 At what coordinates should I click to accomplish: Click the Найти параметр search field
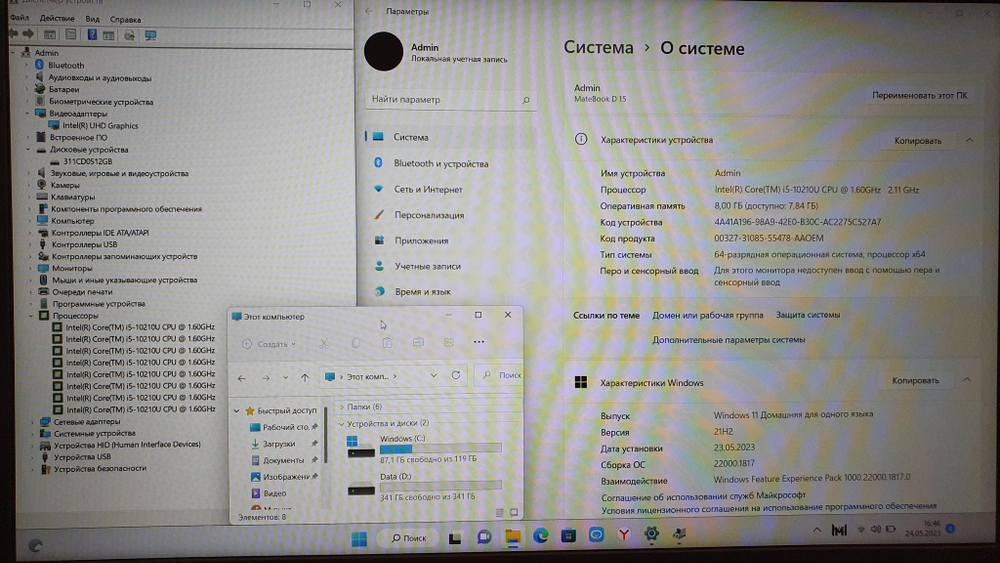(450, 99)
